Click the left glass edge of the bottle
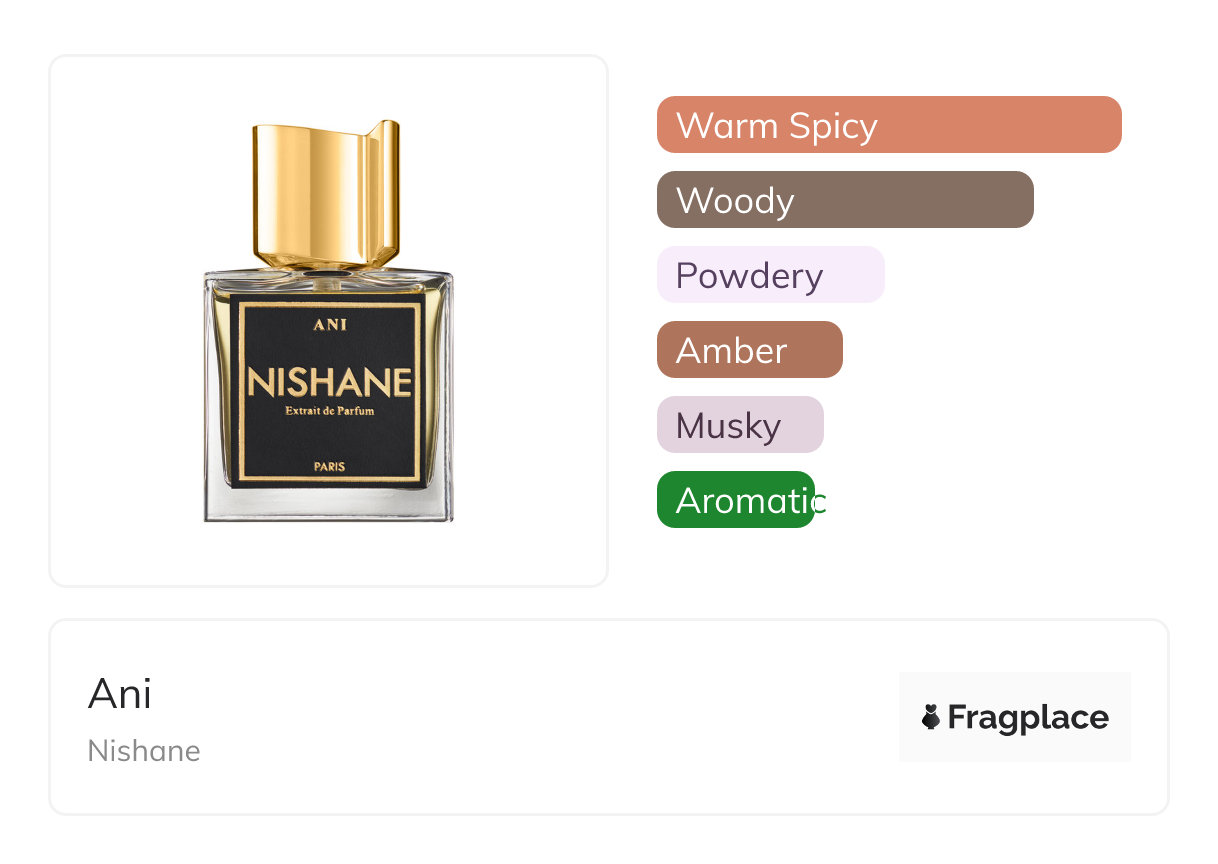This screenshot has width=1218, height=864. pyautogui.click(x=208, y=400)
